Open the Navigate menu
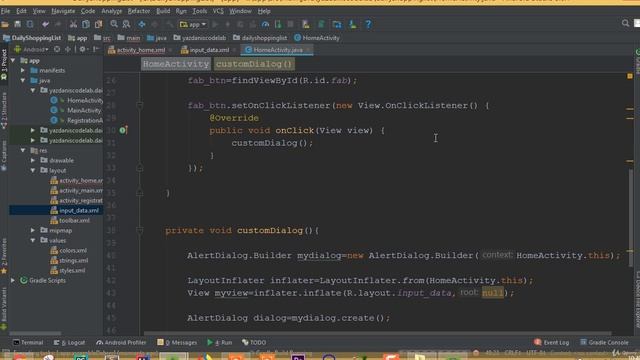 63,11
